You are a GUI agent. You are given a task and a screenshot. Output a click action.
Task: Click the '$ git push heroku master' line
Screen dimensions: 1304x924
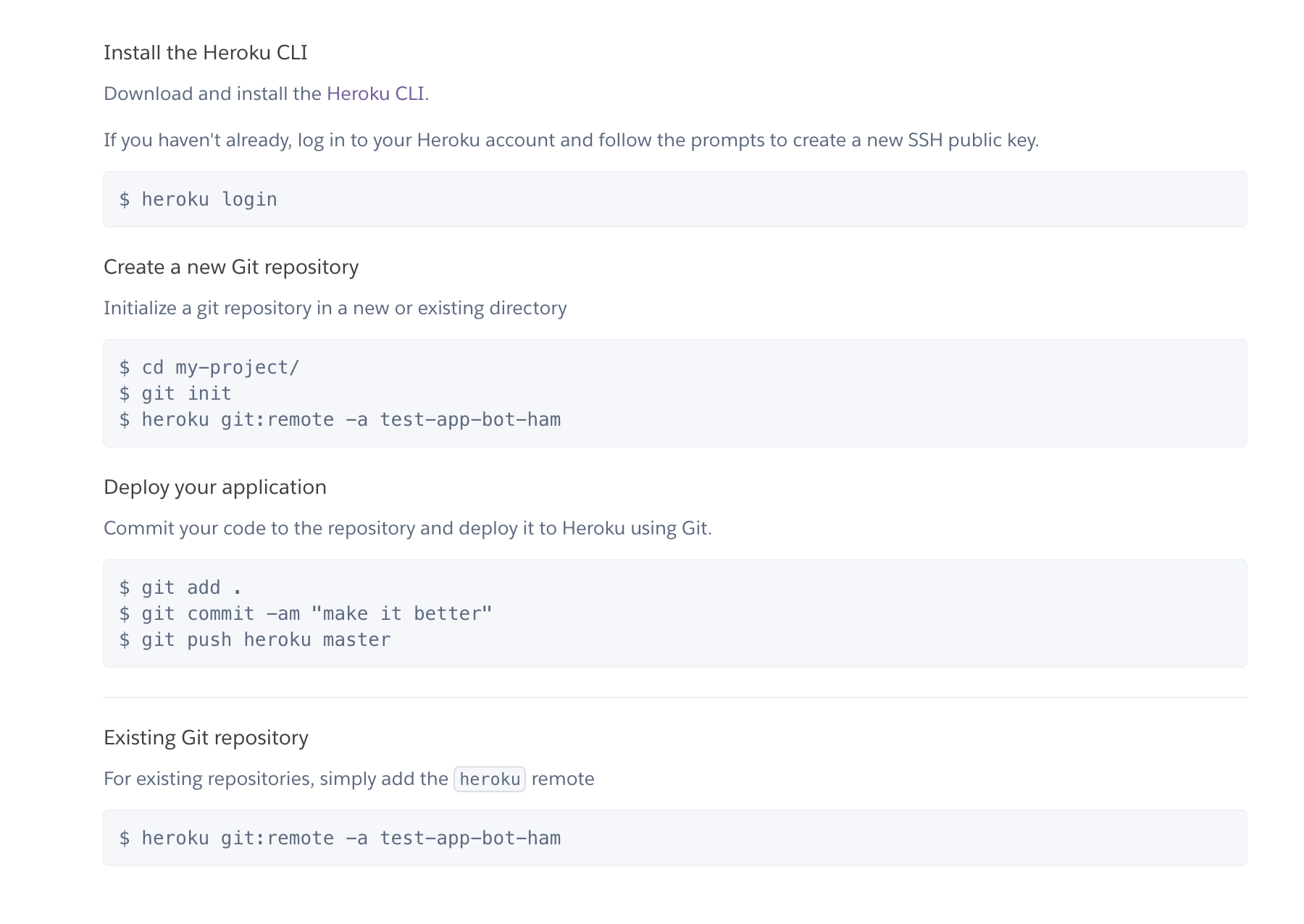(255, 639)
